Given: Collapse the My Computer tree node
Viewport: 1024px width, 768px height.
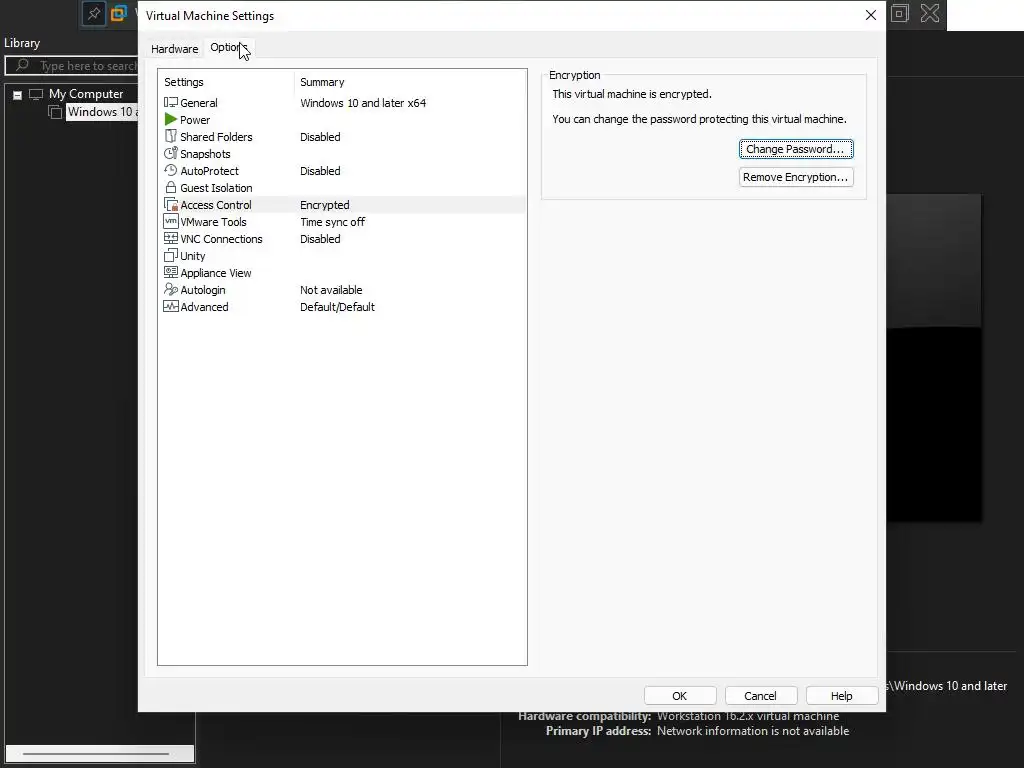Looking at the screenshot, I should [x=18, y=95].
